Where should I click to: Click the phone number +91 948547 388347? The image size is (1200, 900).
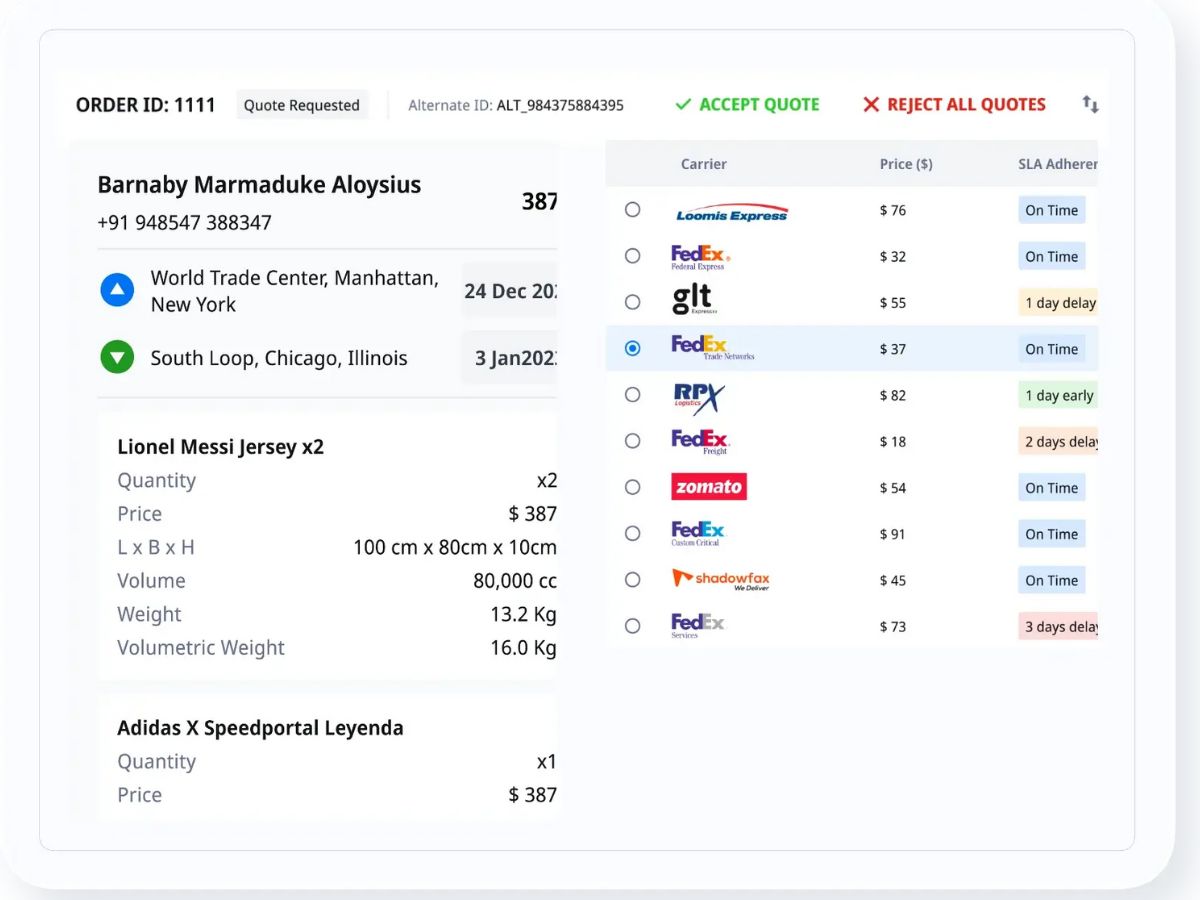184,223
